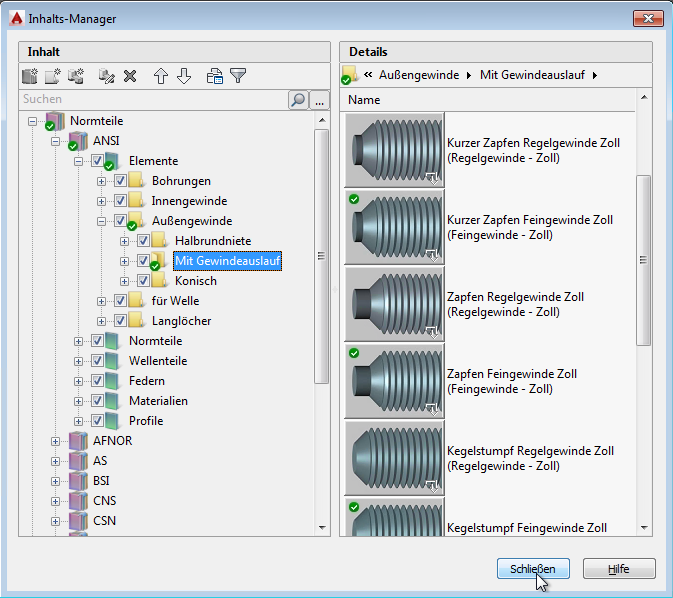Click the ANSI library book icon

pos(78,141)
